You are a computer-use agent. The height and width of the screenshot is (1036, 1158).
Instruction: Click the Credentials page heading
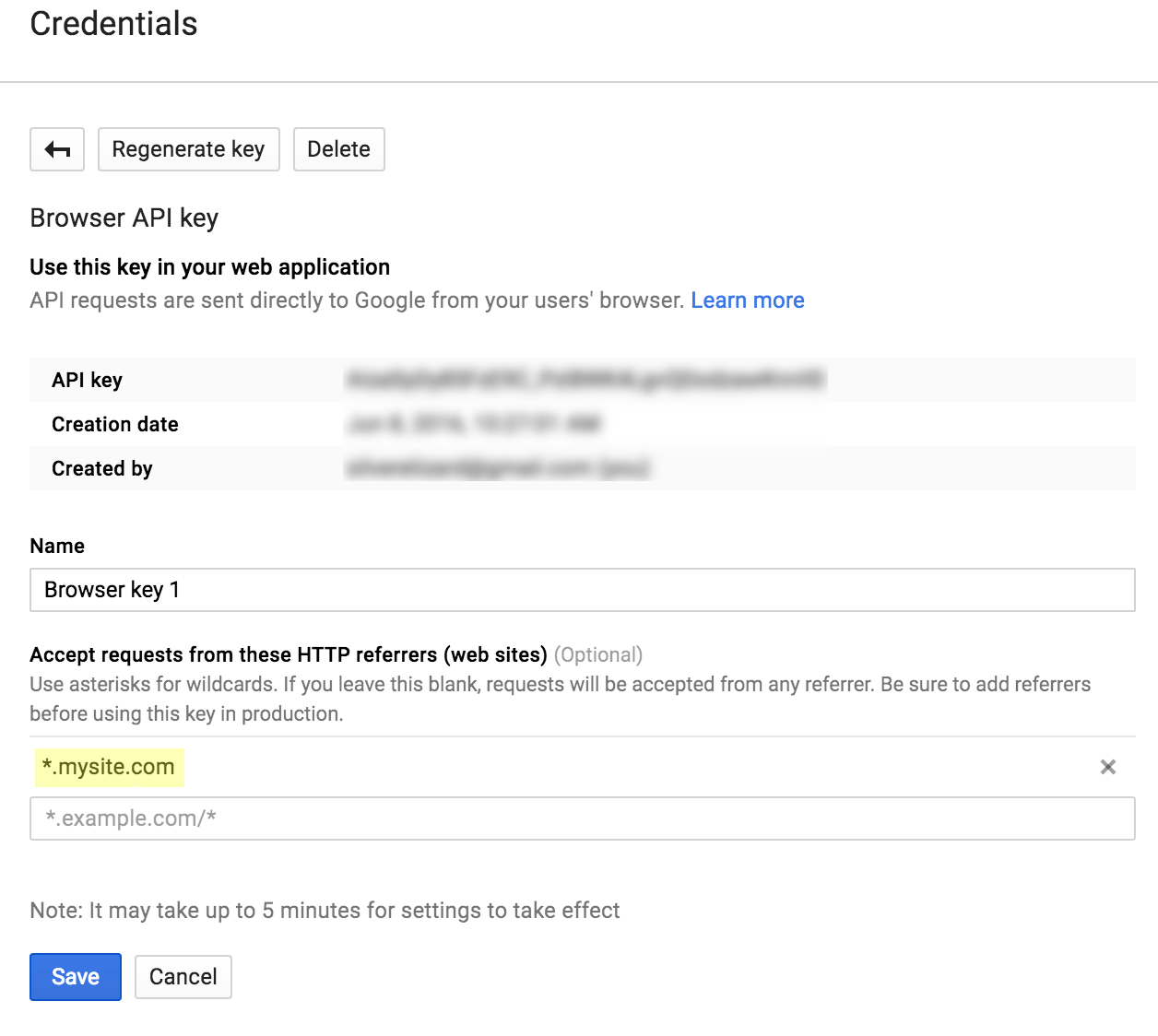pyautogui.click(x=113, y=25)
